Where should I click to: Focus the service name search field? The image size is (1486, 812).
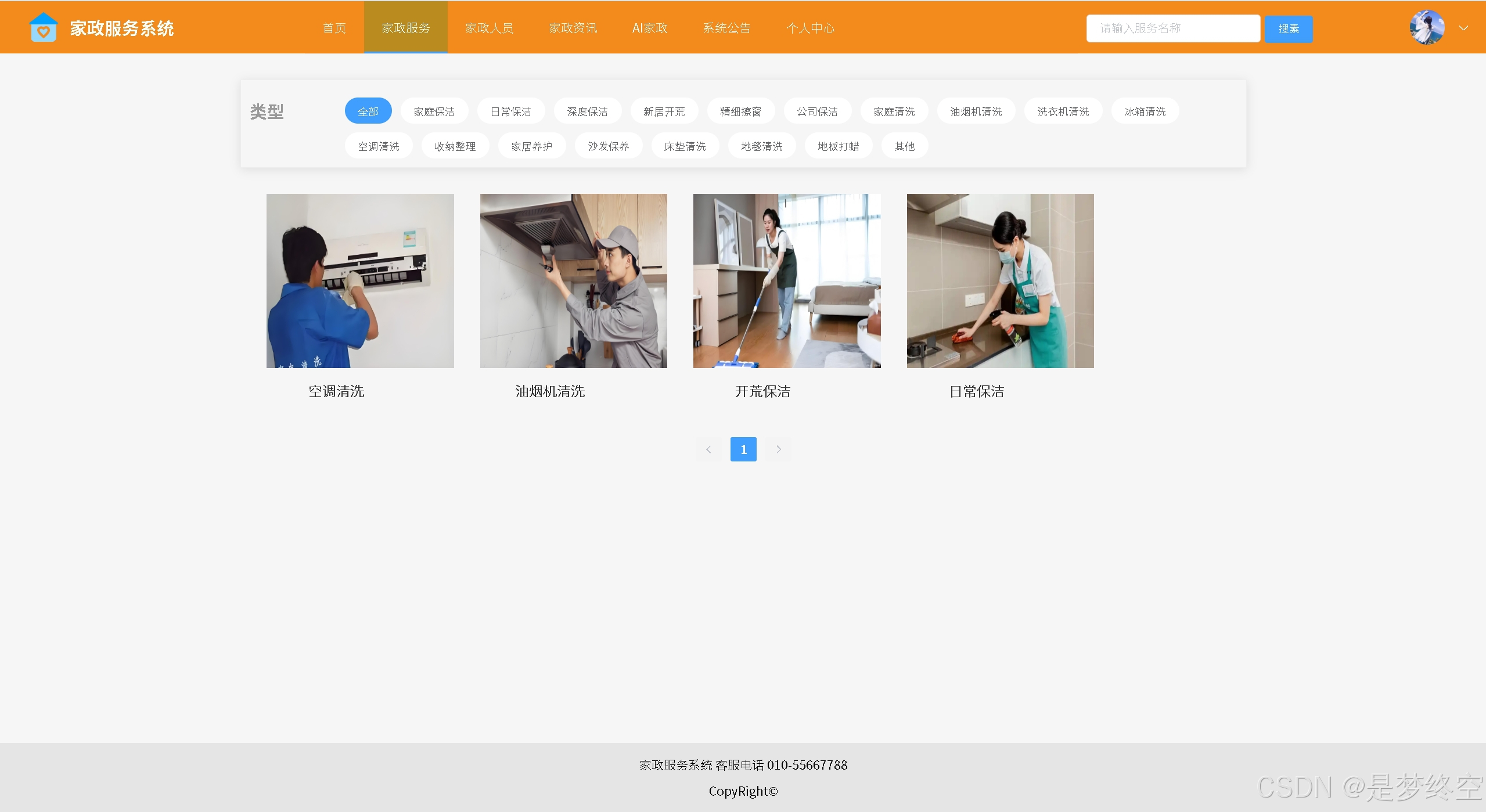click(1172, 28)
